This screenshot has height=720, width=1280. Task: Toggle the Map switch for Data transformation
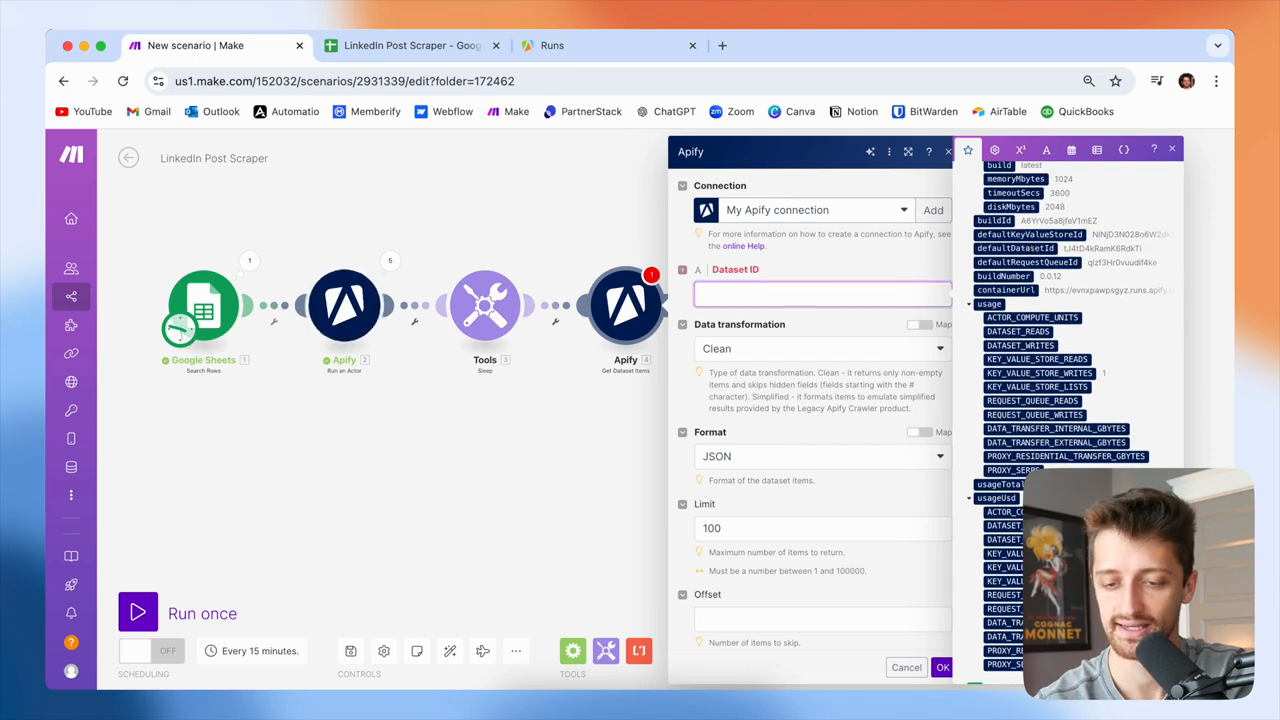tap(919, 325)
